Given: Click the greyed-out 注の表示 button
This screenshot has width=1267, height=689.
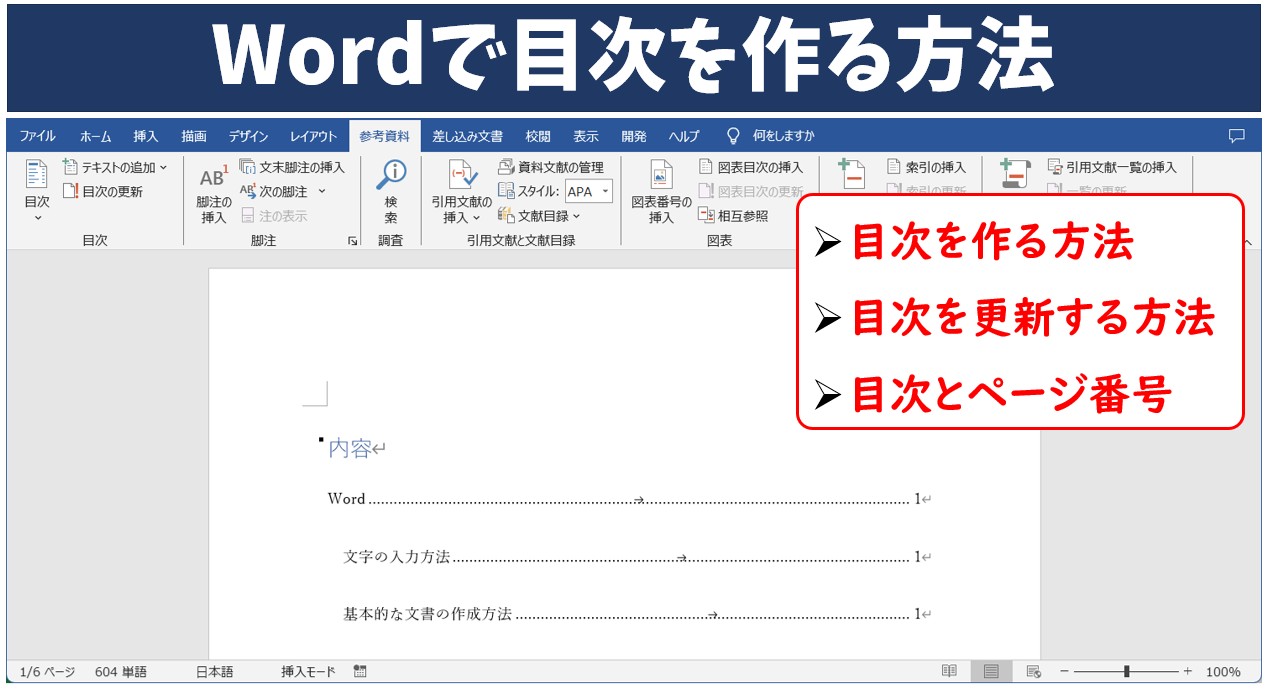Looking at the screenshot, I should [274, 215].
